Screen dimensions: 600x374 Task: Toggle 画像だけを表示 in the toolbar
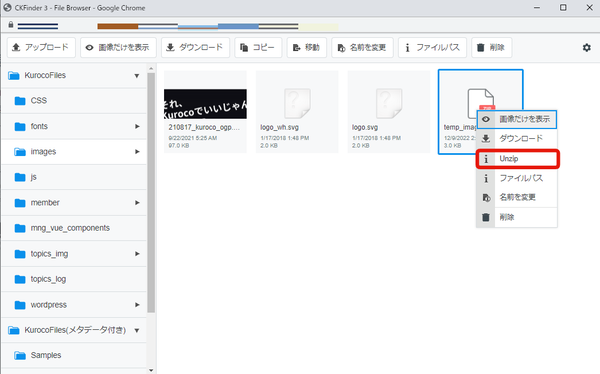click(x=118, y=47)
